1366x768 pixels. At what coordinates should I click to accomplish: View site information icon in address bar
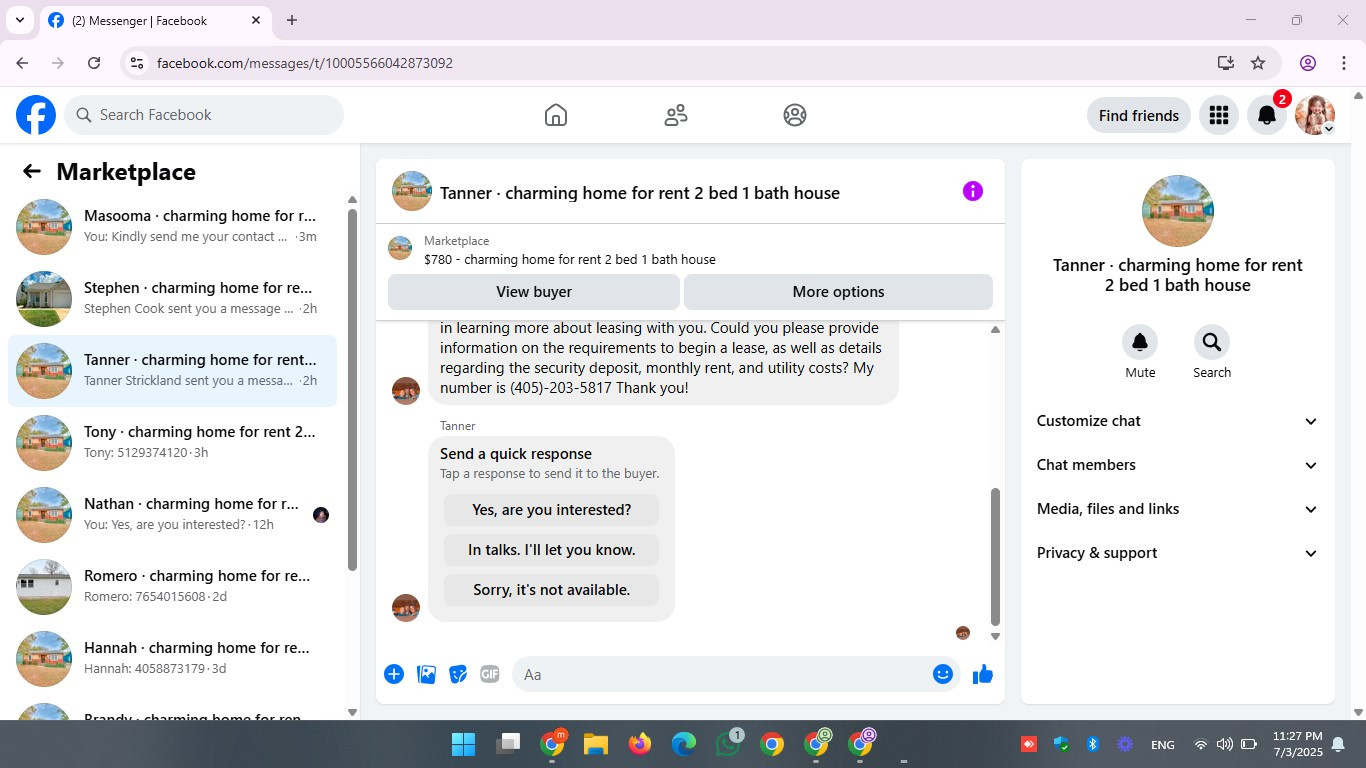tap(137, 63)
